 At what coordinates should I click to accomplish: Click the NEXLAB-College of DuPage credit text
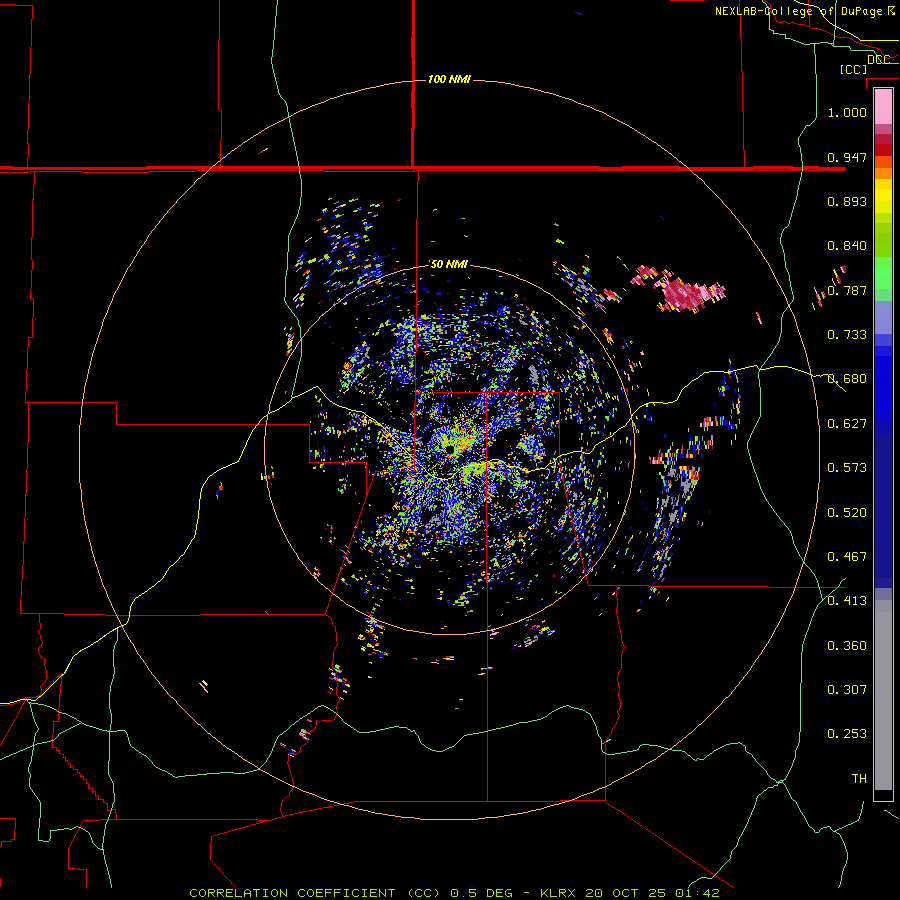pyautogui.click(x=805, y=11)
